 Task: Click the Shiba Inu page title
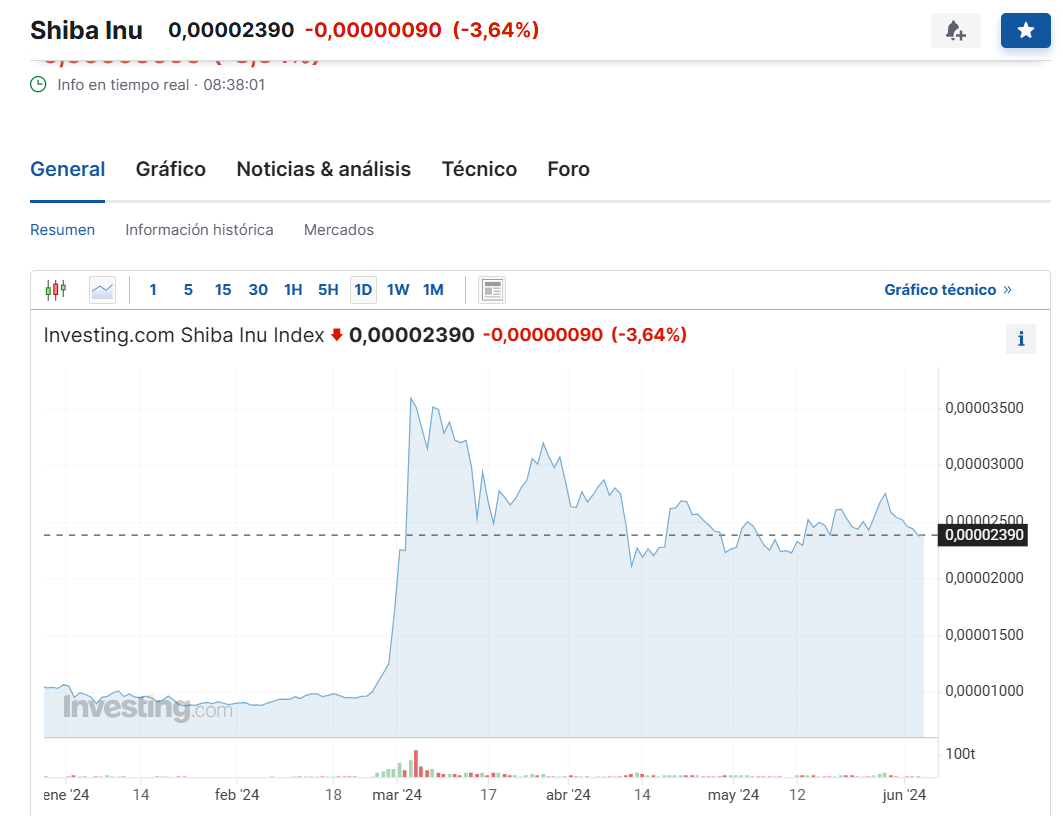pos(87,30)
